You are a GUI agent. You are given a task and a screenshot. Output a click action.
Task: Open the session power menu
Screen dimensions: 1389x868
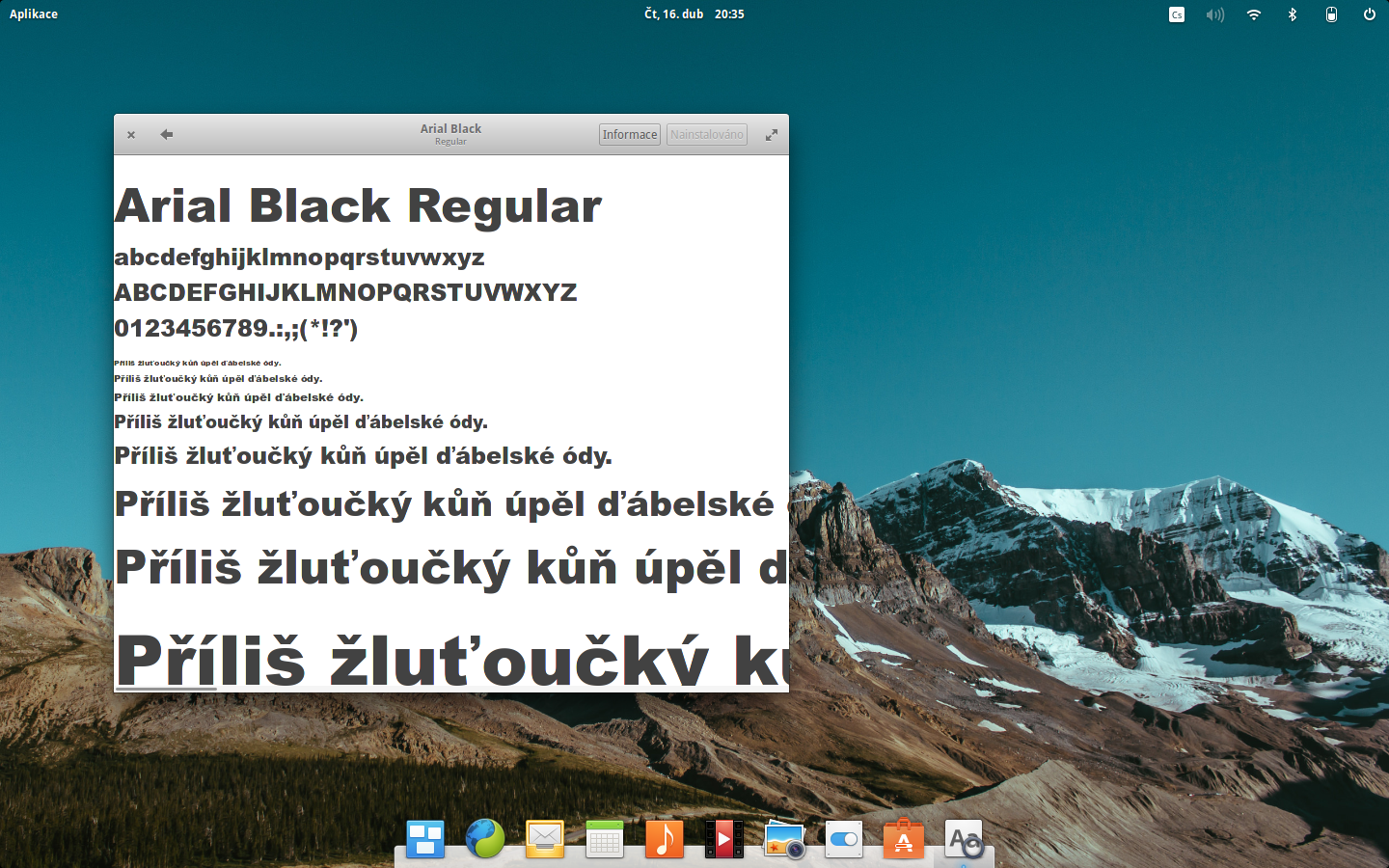point(1369,14)
